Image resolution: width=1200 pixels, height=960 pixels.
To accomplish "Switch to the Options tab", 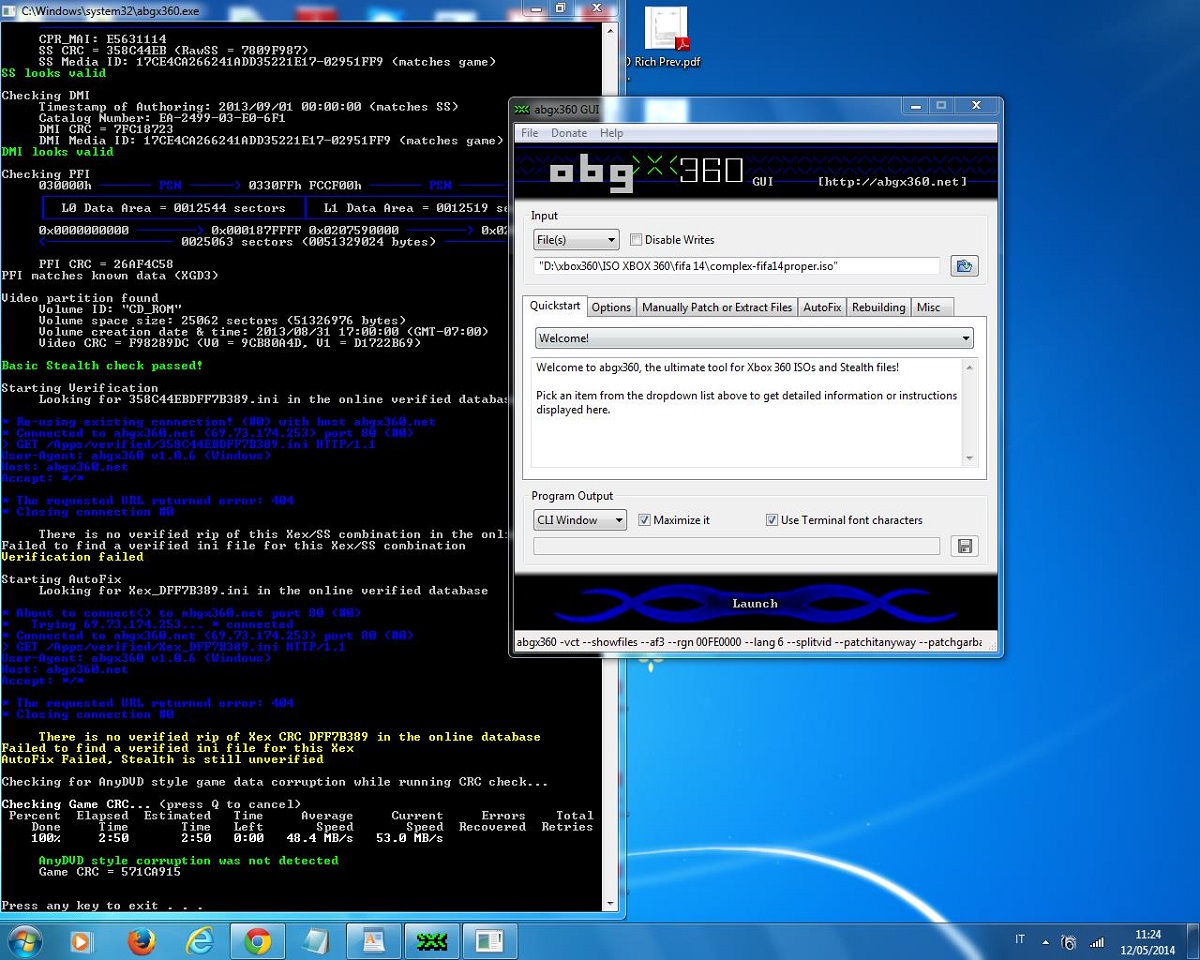I will (611, 308).
